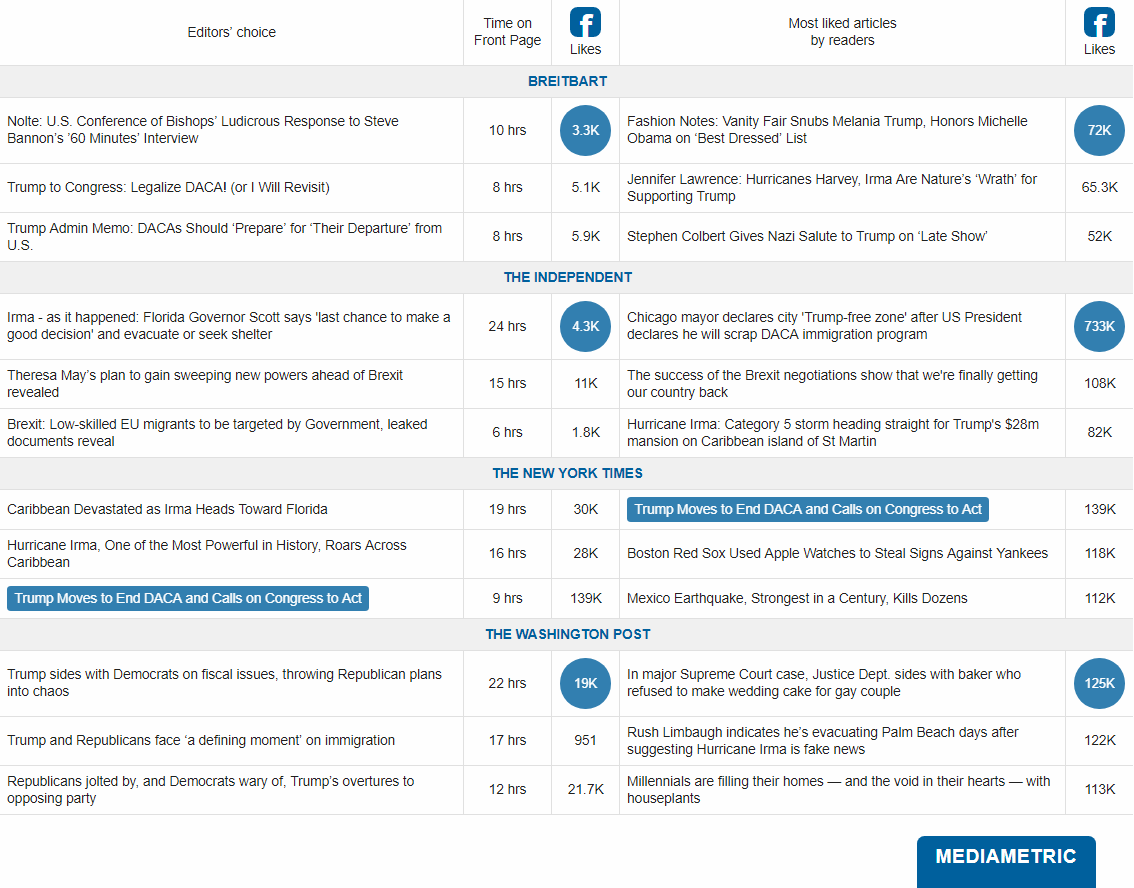Select THE WASHINGTON POST section header
Viewport: 1134px width, 888px height.
tap(567, 634)
